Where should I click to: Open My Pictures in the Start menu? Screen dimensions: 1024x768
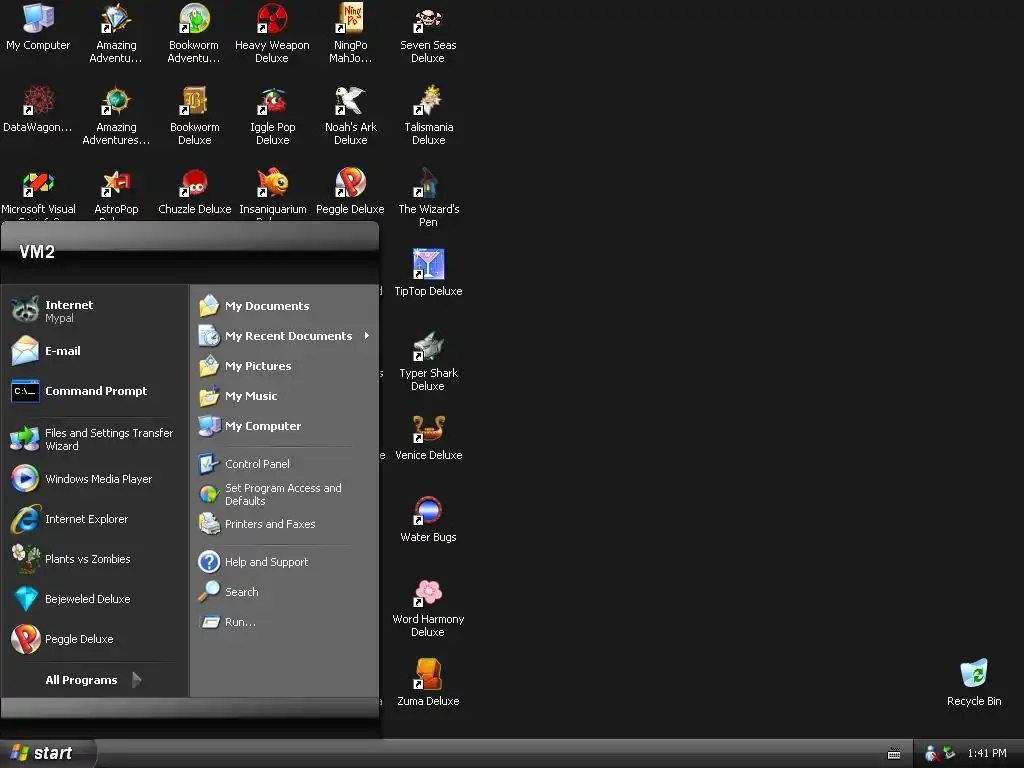point(285,366)
